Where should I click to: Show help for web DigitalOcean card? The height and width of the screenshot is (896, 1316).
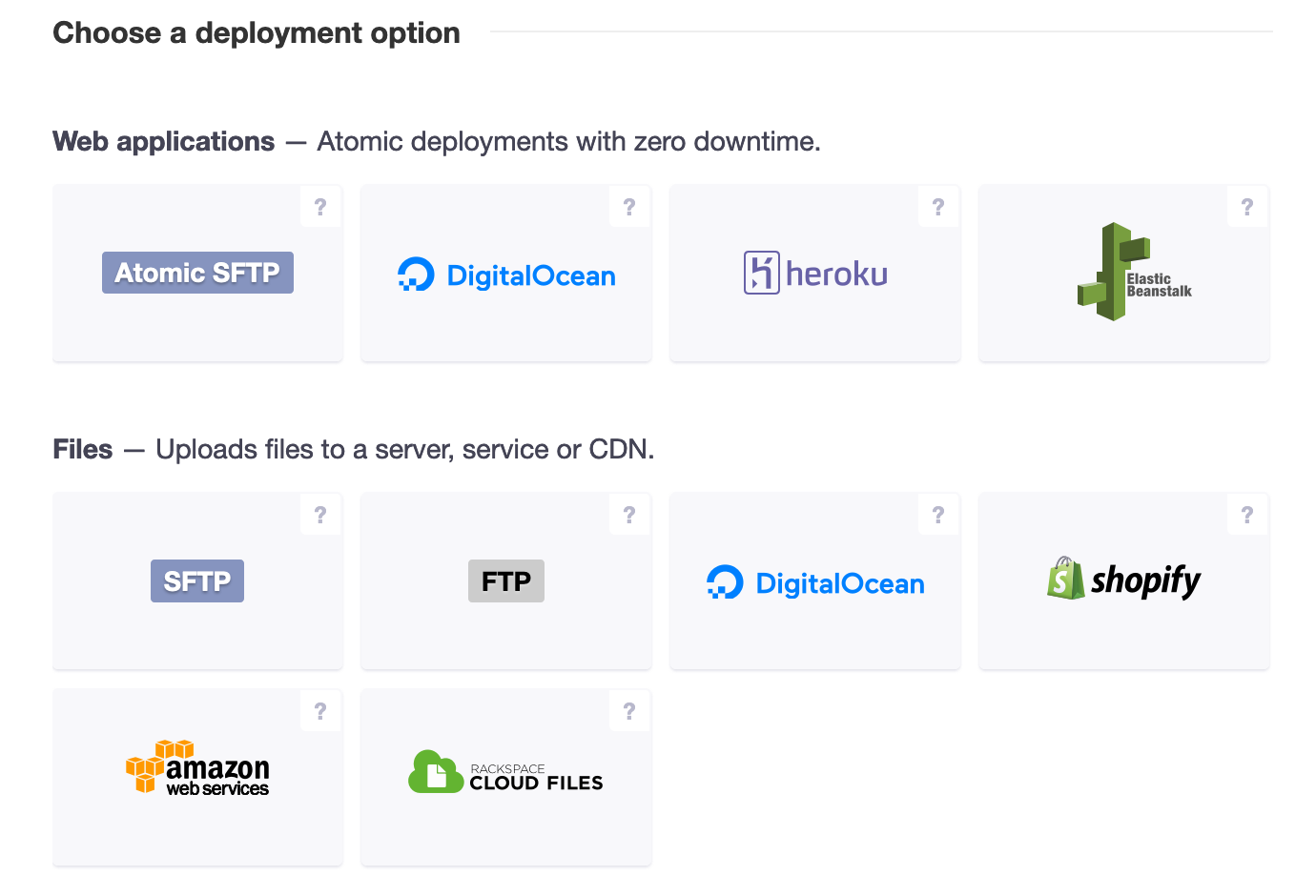point(629,207)
